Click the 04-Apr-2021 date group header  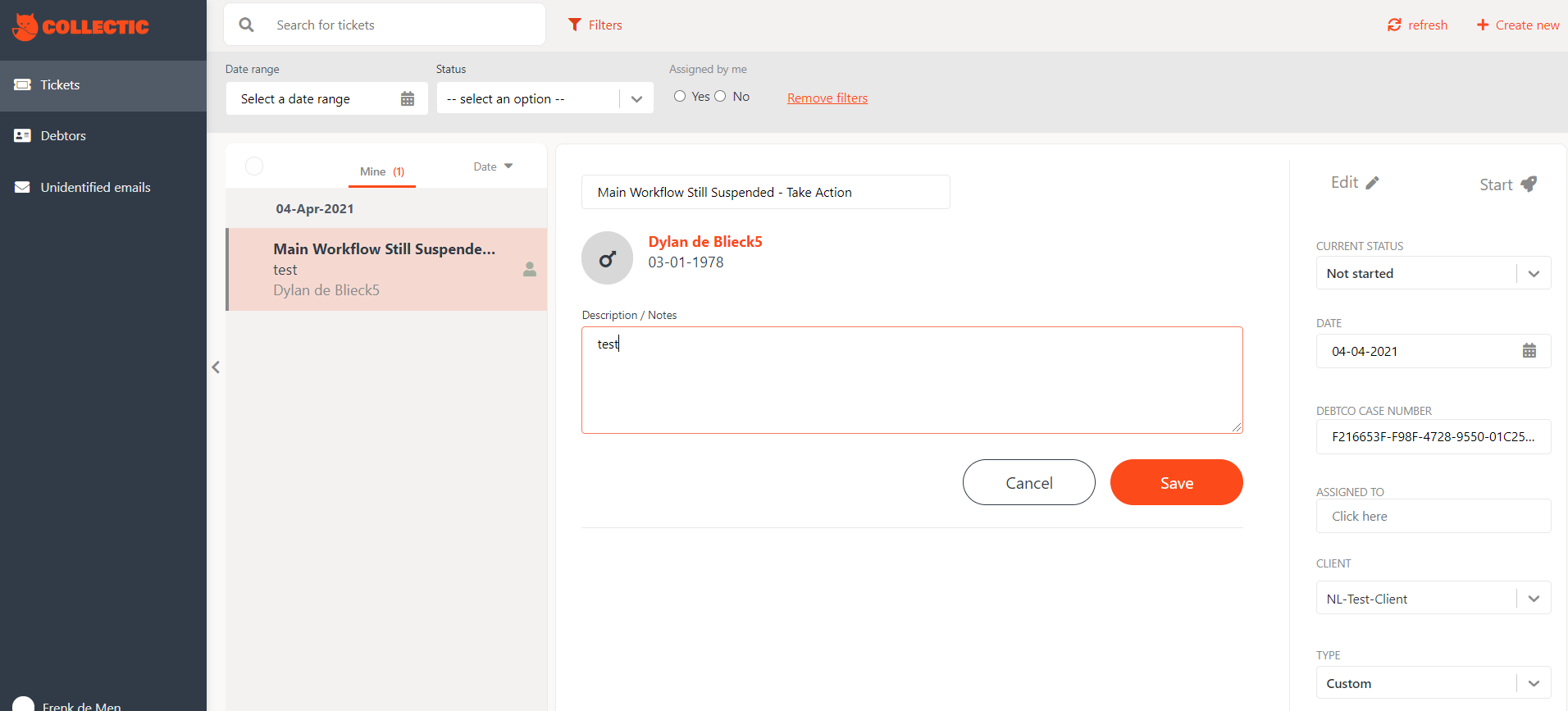click(x=315, y=209)
